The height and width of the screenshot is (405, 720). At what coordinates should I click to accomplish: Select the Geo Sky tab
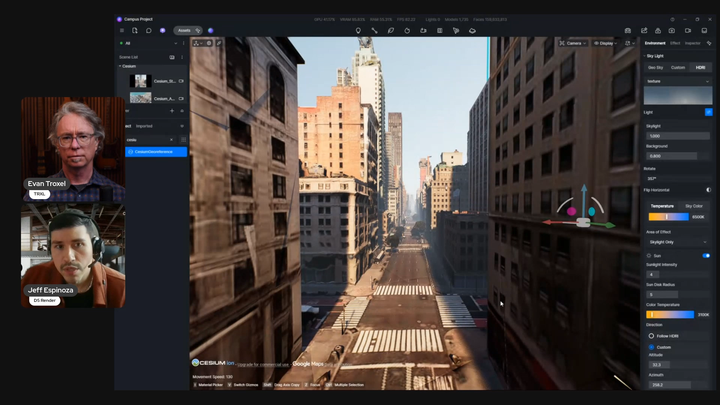(x=655, y=68)
